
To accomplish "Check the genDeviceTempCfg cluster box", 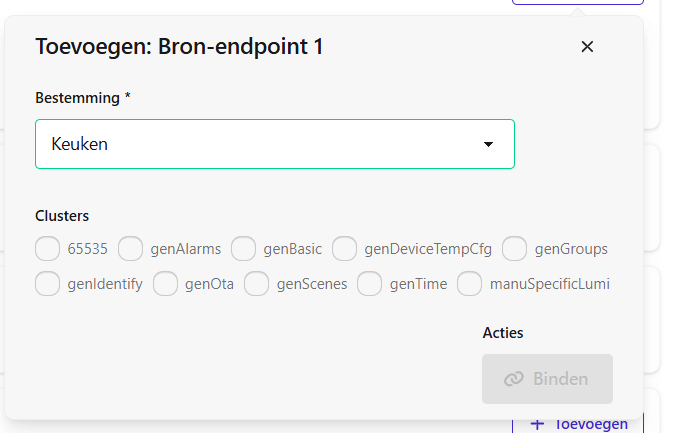I will (345, 248).
